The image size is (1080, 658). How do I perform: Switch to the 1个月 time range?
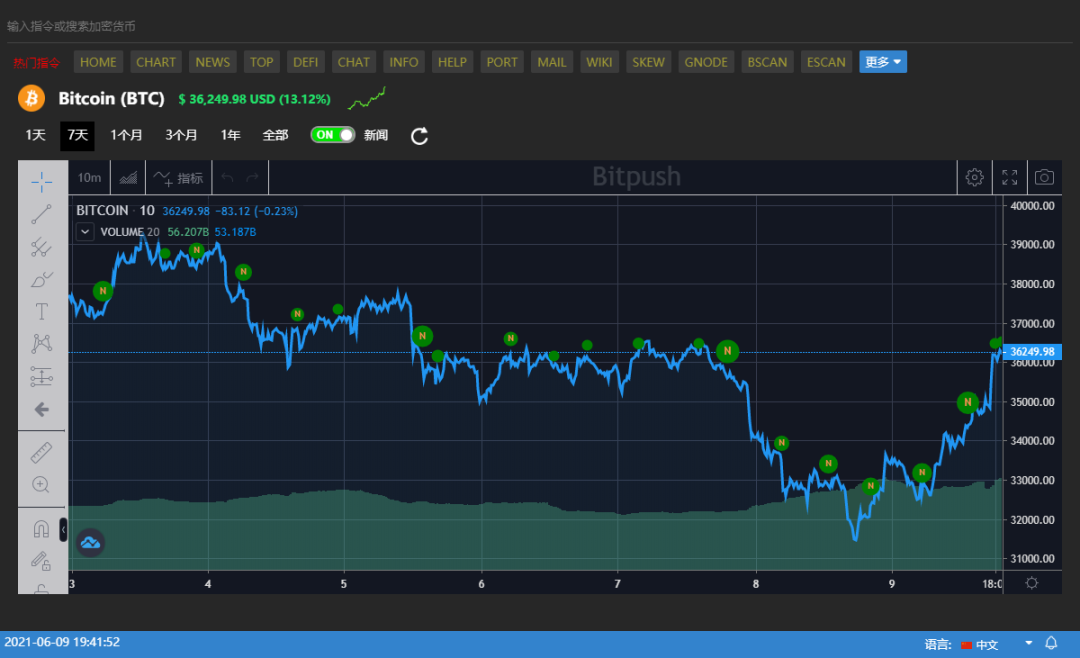[126, 135]
